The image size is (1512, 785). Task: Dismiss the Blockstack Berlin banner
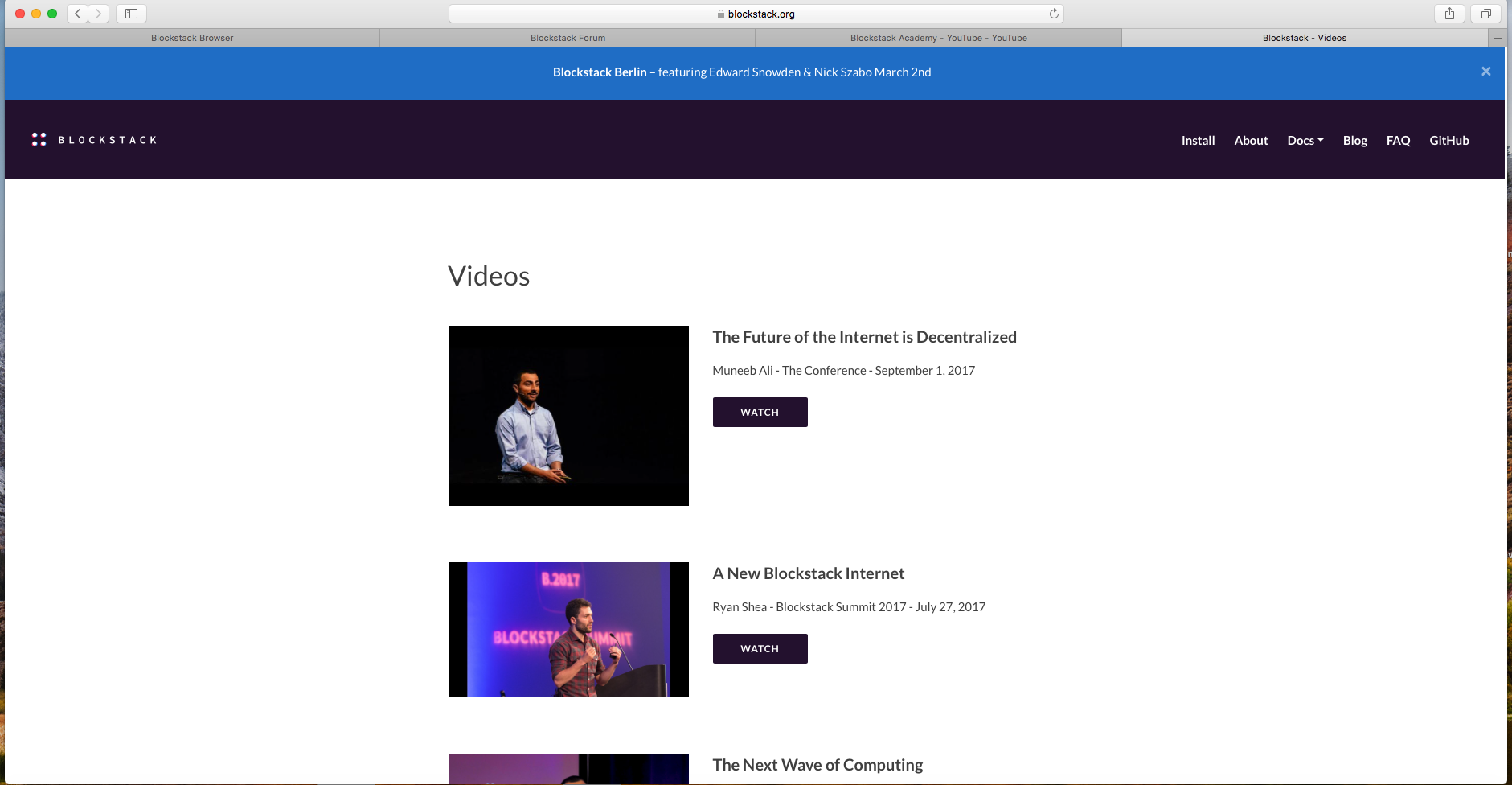(x=1486, y=72)
